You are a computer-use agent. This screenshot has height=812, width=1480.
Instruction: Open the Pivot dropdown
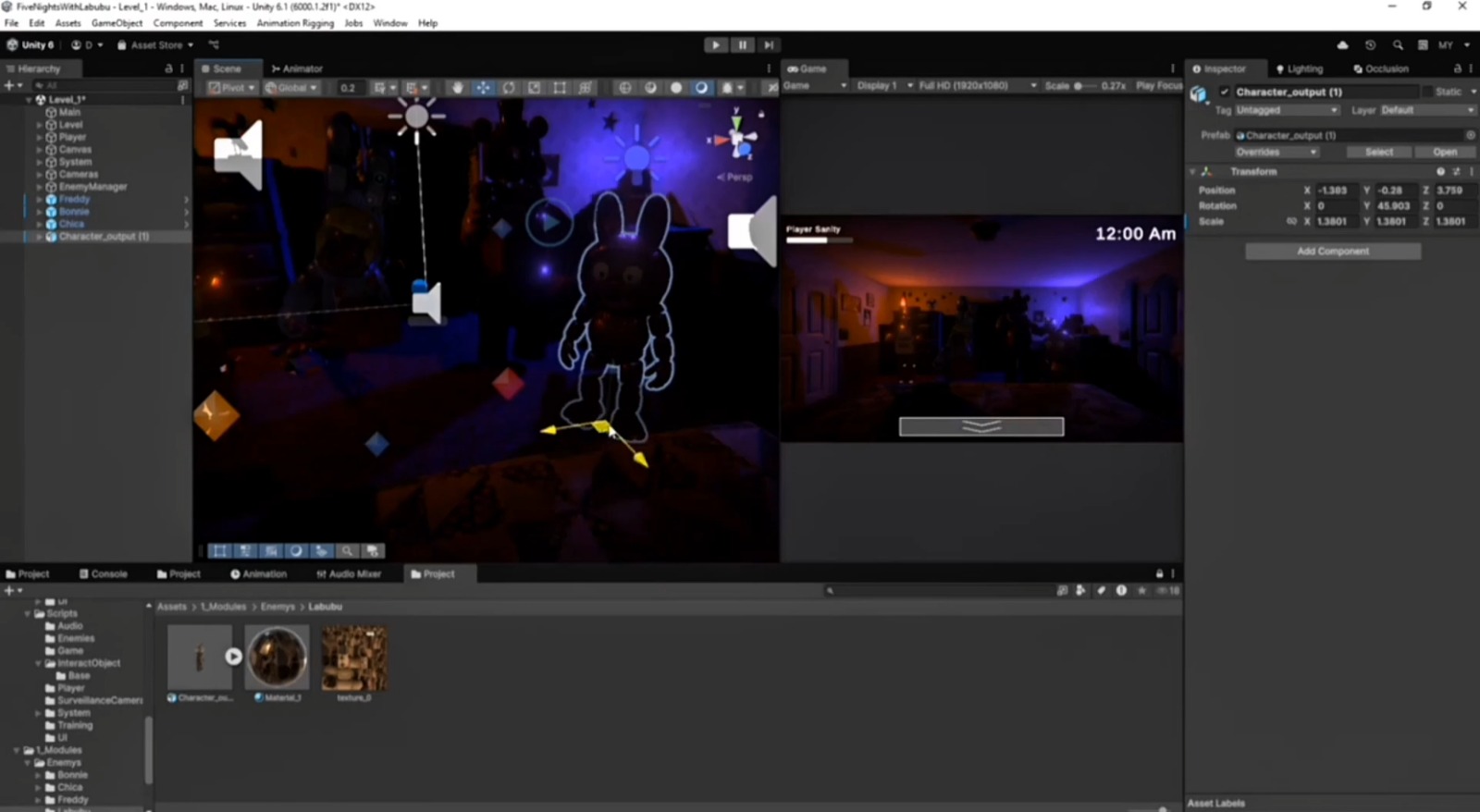(232, 87)
